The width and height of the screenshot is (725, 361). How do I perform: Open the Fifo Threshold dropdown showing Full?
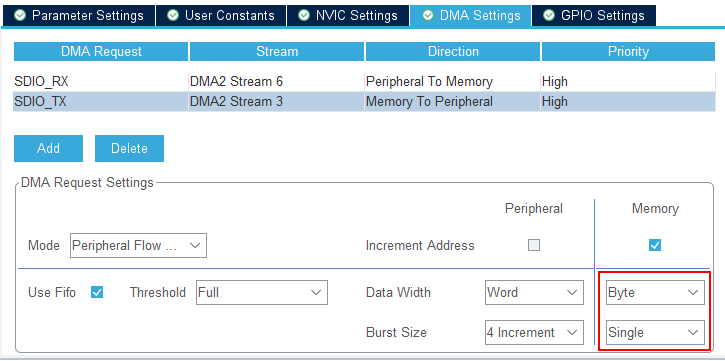click(x=262, y=292)
